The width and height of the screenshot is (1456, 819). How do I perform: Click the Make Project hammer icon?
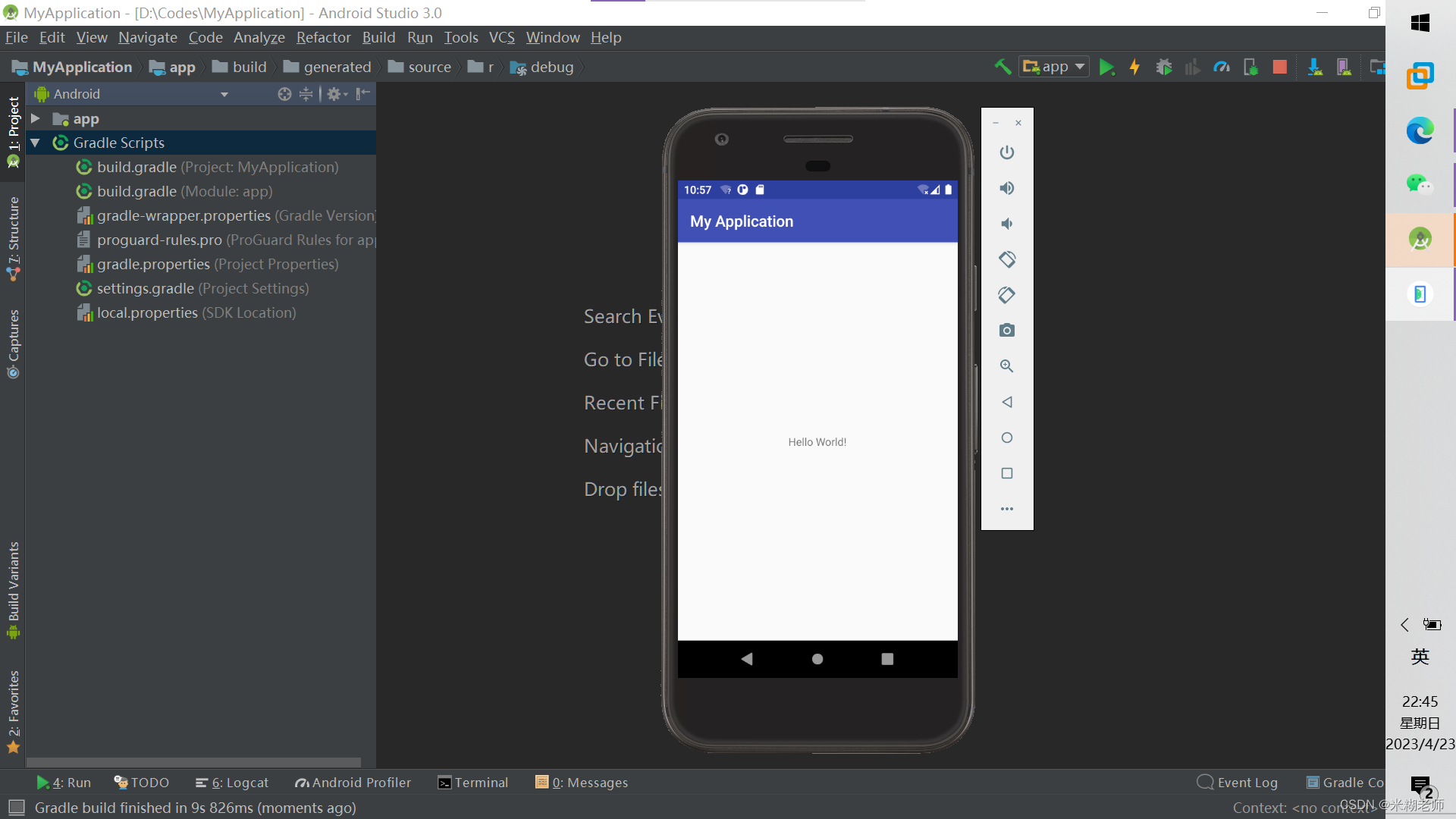pos(1003,67)
